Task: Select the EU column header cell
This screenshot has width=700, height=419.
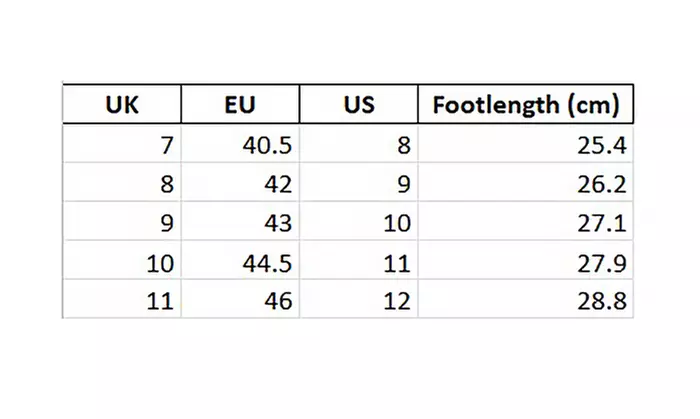Action: pos(239,106)
